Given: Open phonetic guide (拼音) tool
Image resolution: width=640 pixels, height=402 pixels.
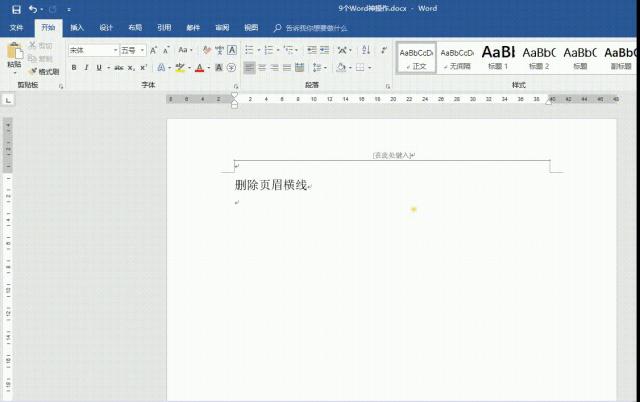Looking at the screenshot, I should pos(220,50).
